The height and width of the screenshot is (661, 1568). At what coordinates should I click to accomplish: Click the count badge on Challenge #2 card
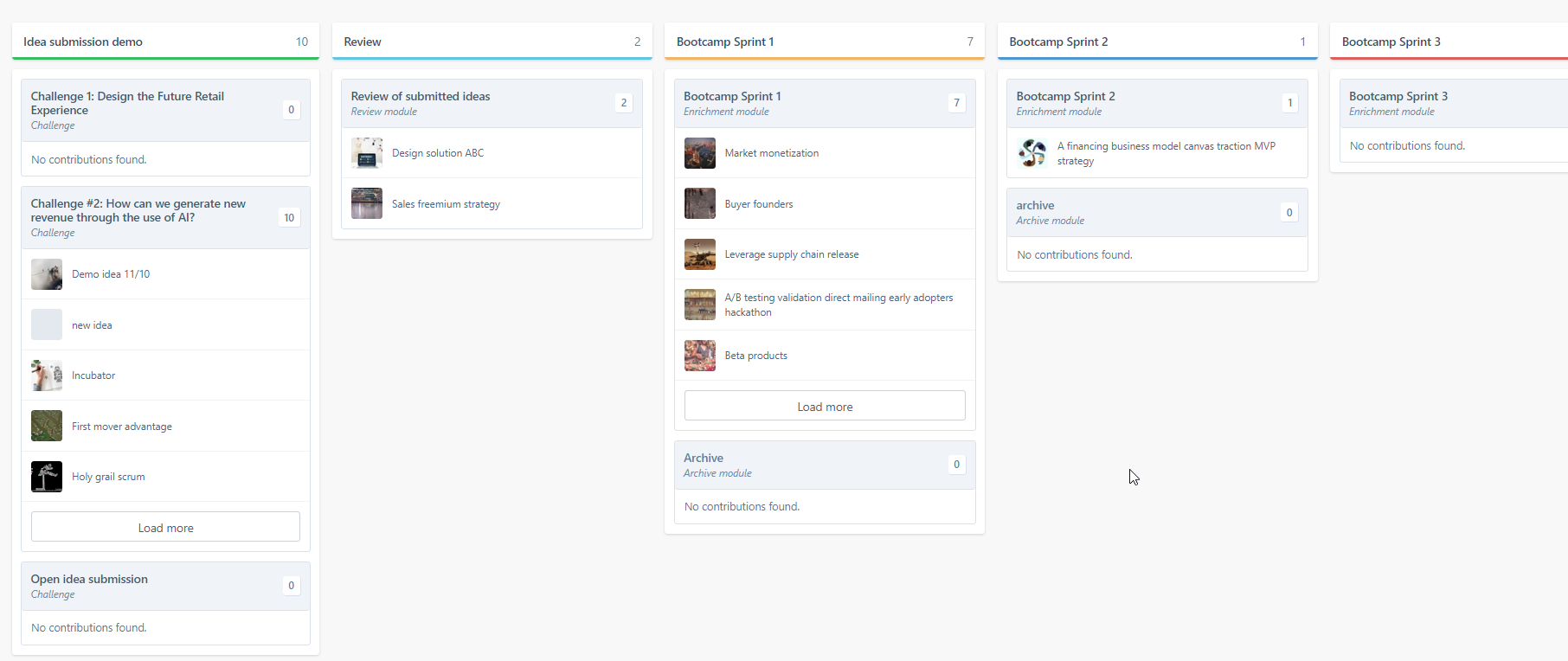[x=289, y=217]
